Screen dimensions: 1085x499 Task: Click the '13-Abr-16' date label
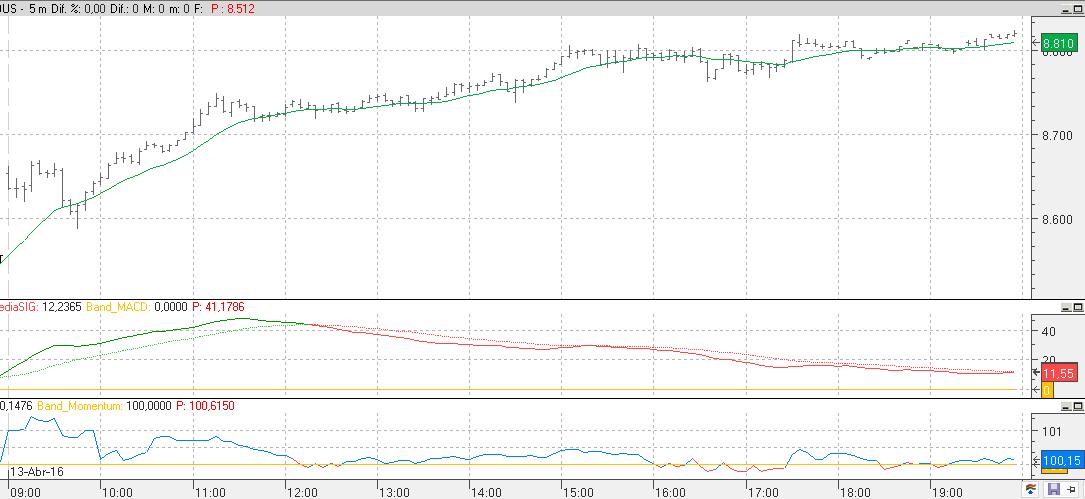point(36,471)
